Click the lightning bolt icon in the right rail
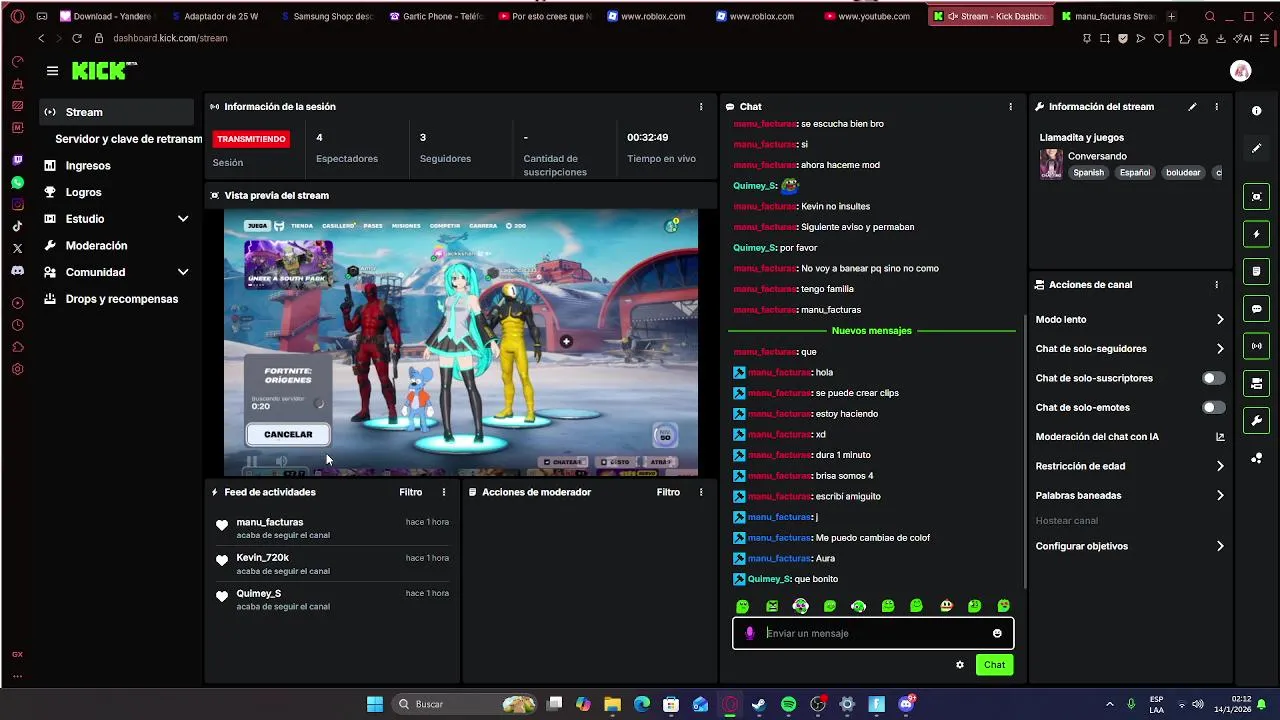 click(1257, 235)
